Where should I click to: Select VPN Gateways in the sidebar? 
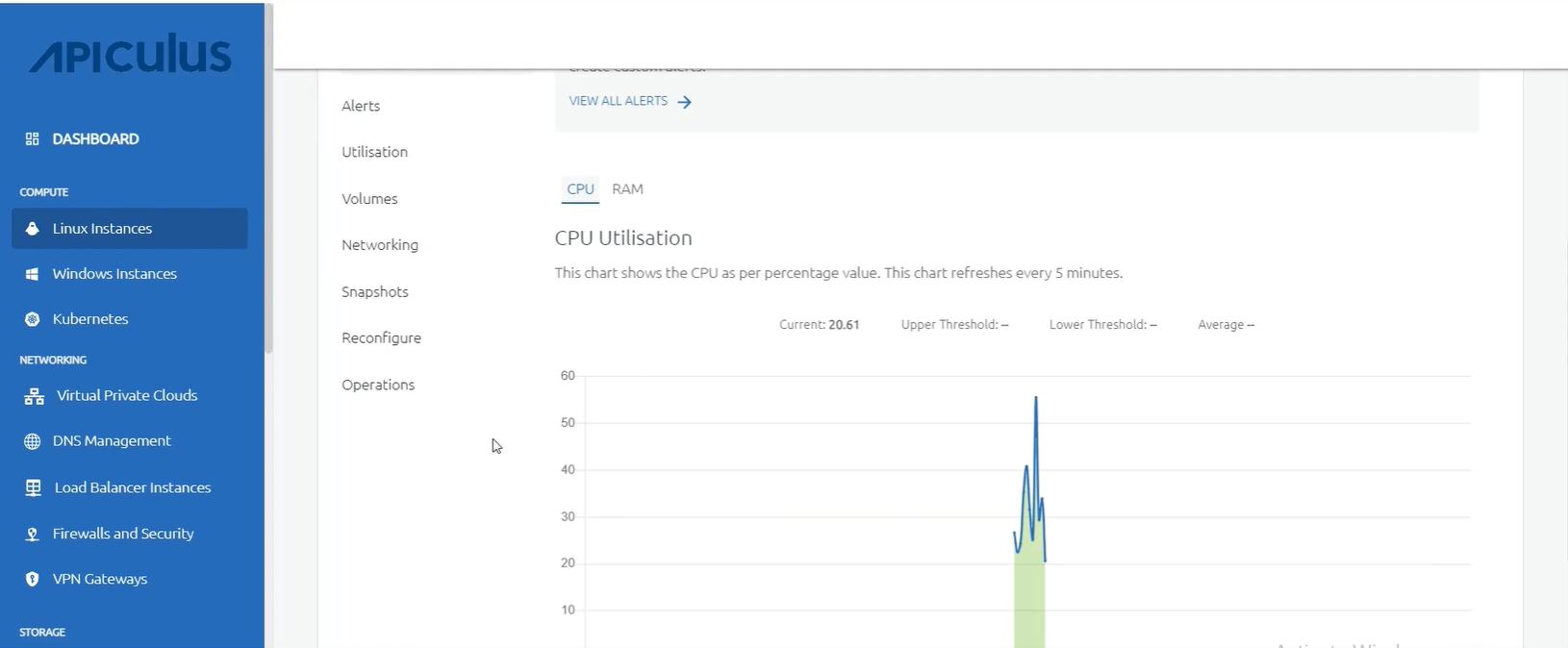(x=100, y=579)
